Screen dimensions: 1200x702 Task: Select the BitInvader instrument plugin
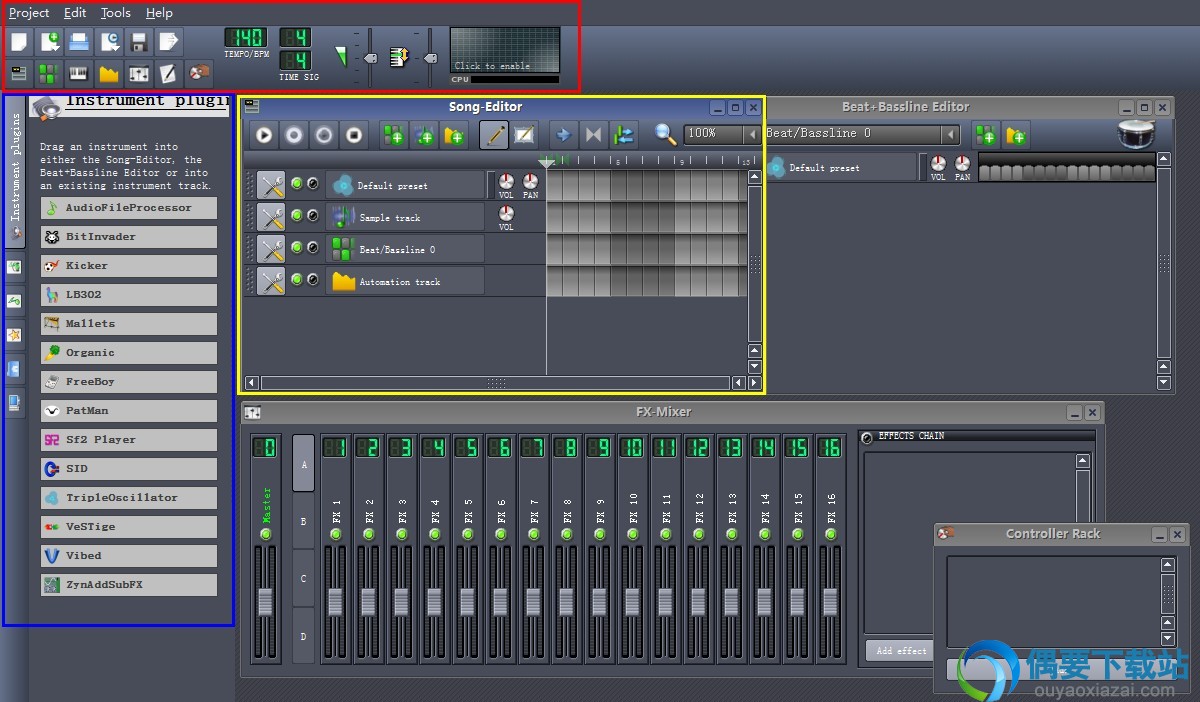coord(129,237)
